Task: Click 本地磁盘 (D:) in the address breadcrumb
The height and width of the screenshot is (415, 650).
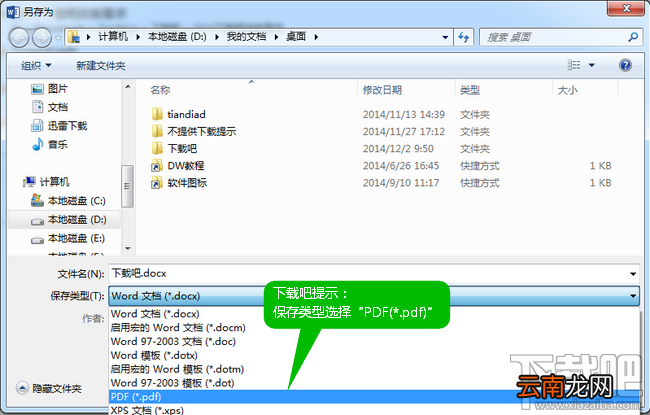Action: 177,37
